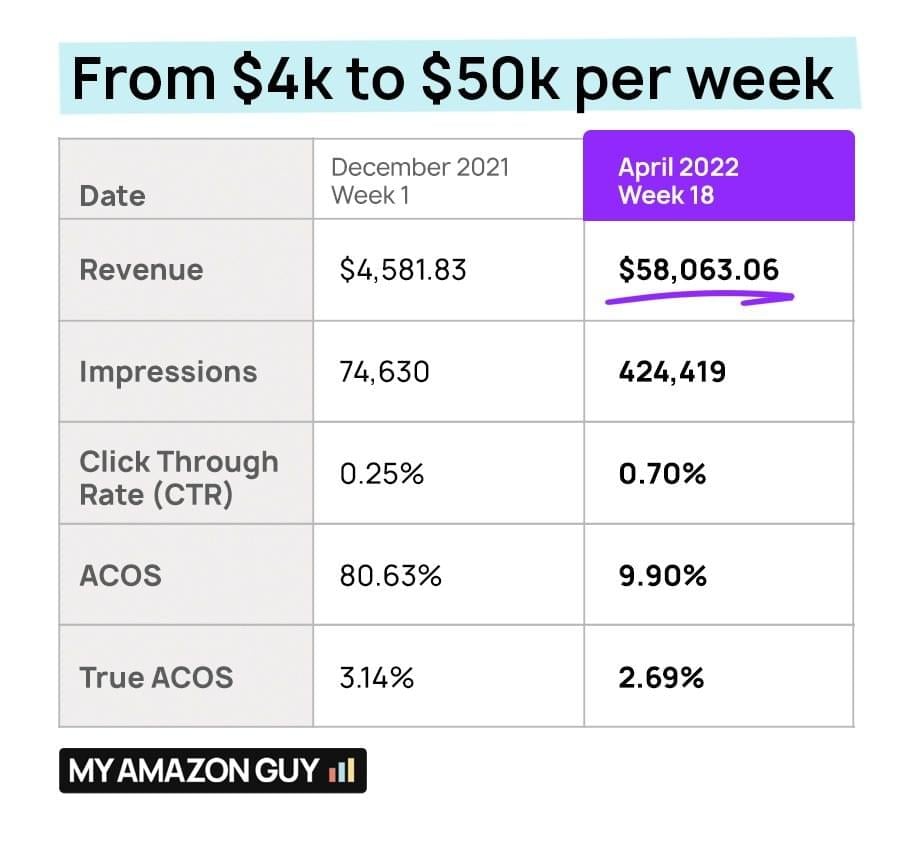The height and width of the screenshot is (842, 921).
Task: Select the Impressions row label
Action: [x=168, y=372]
